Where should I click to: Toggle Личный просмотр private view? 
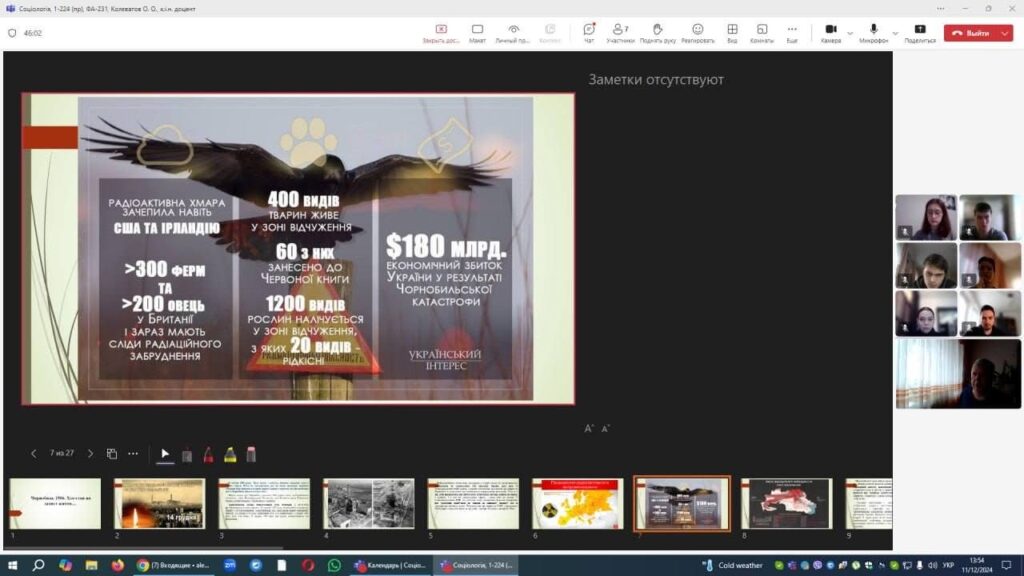pyautogui.click(x=513, y=33)
